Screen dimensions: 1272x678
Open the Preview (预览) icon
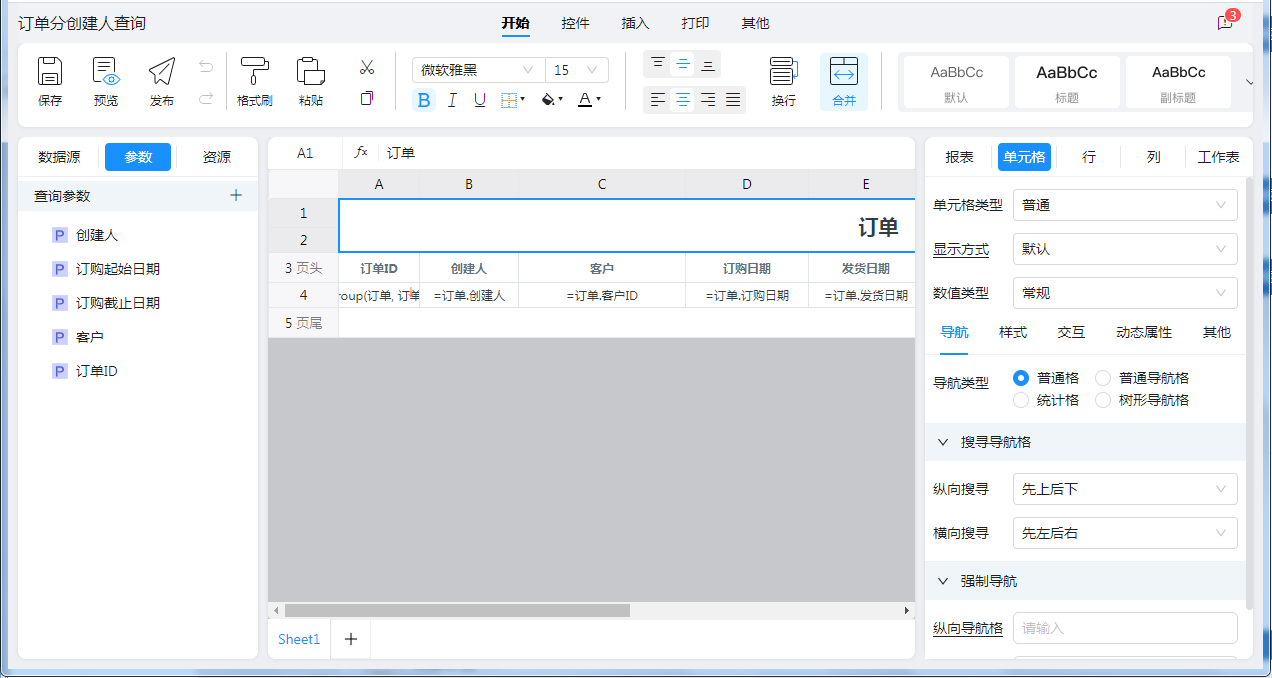(105, 72)
